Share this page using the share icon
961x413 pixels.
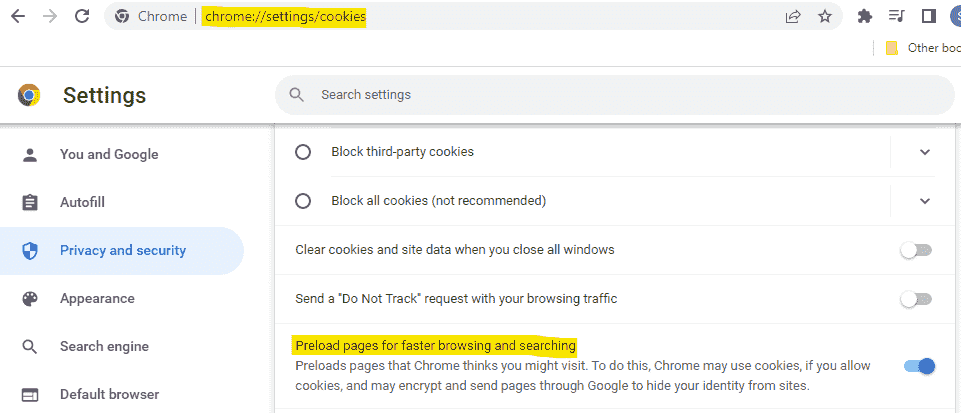[793, 16]
